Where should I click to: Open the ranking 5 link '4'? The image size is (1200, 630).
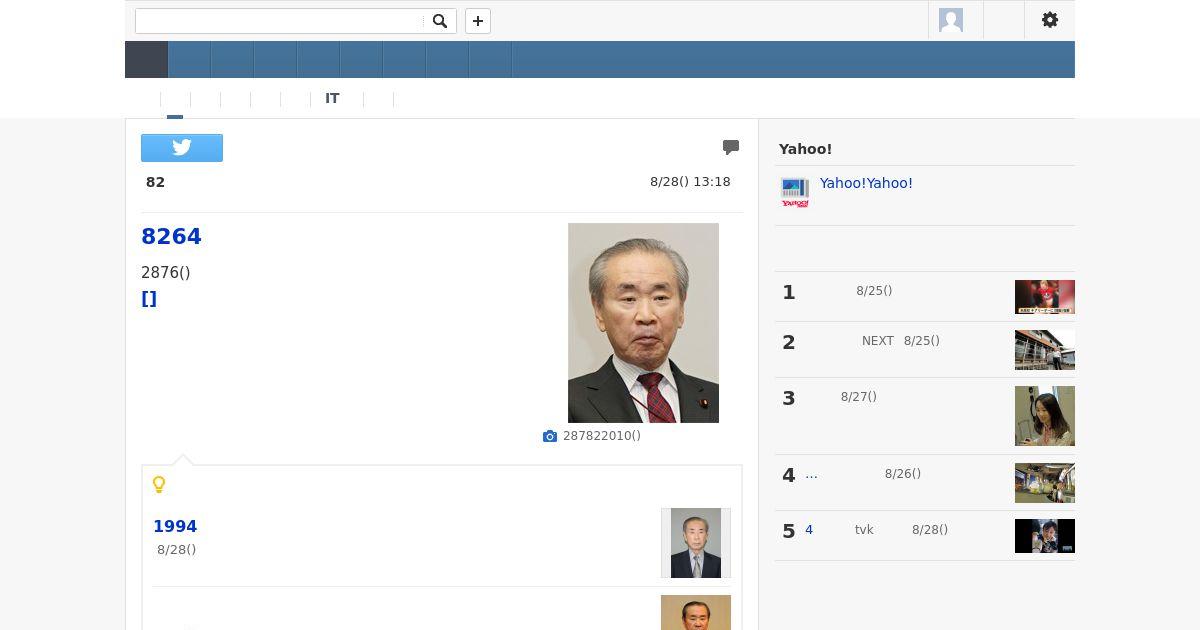[809, 530]
